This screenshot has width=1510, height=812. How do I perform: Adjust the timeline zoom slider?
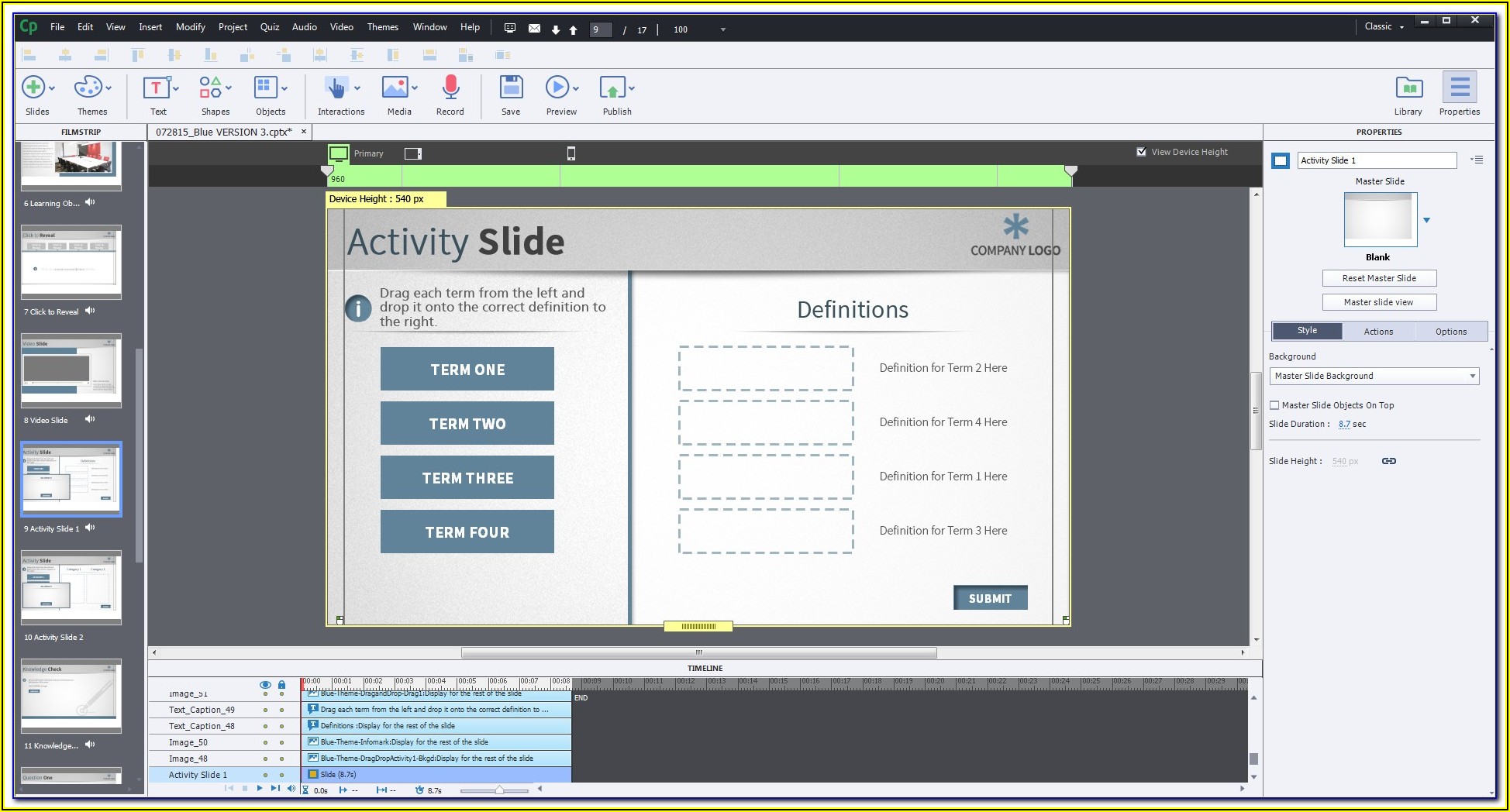click(499, 790)
